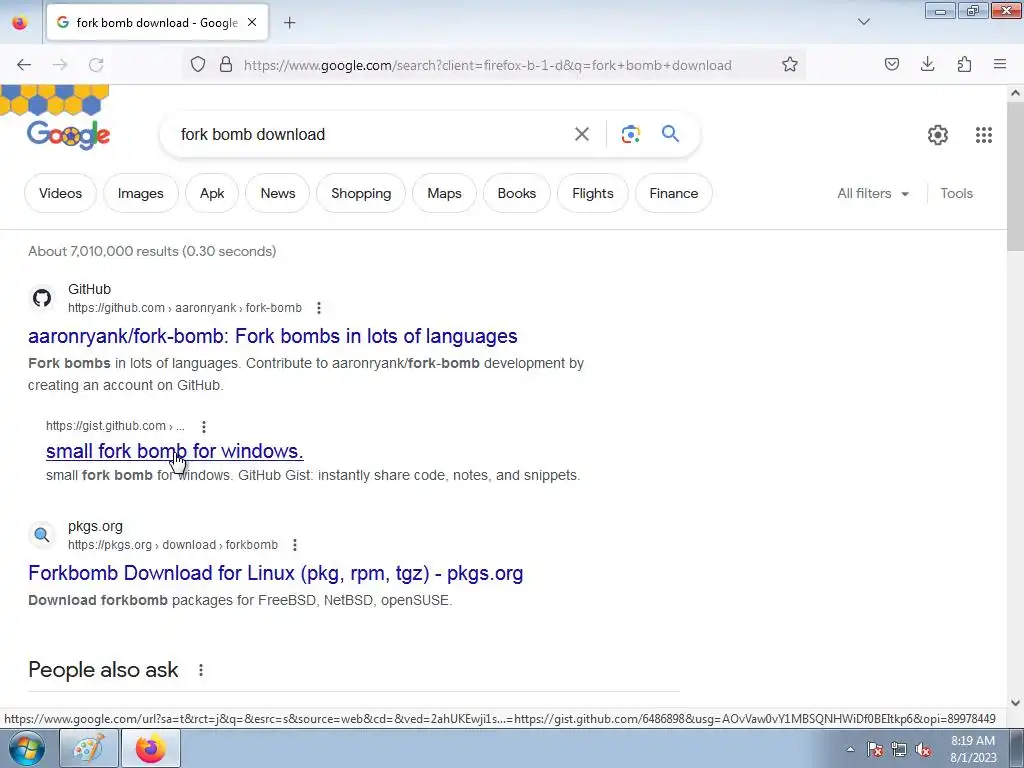Click the browser forward arrow
The height and width of the screenshot is (768, 1024).
pyautogui.click(x=60, y=65)
